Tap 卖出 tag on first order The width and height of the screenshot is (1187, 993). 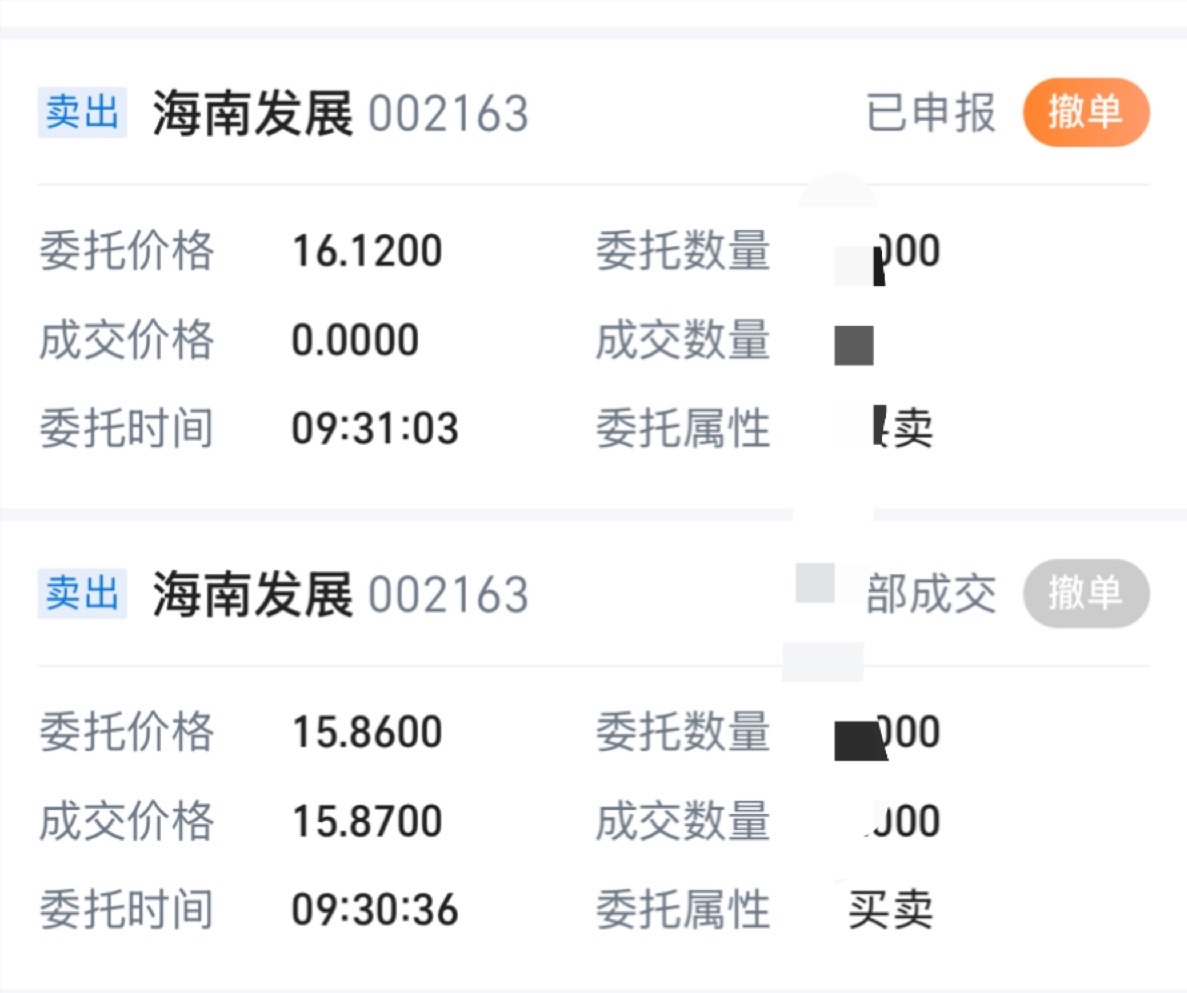click(82, 113)
